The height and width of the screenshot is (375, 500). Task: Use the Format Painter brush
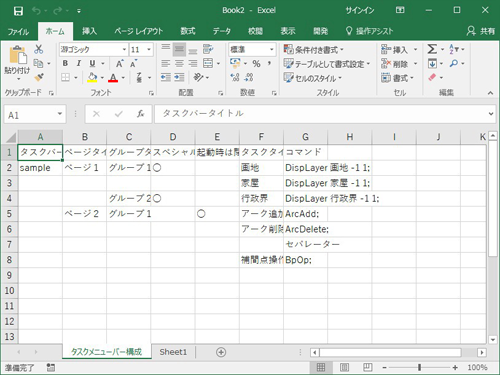39,77
